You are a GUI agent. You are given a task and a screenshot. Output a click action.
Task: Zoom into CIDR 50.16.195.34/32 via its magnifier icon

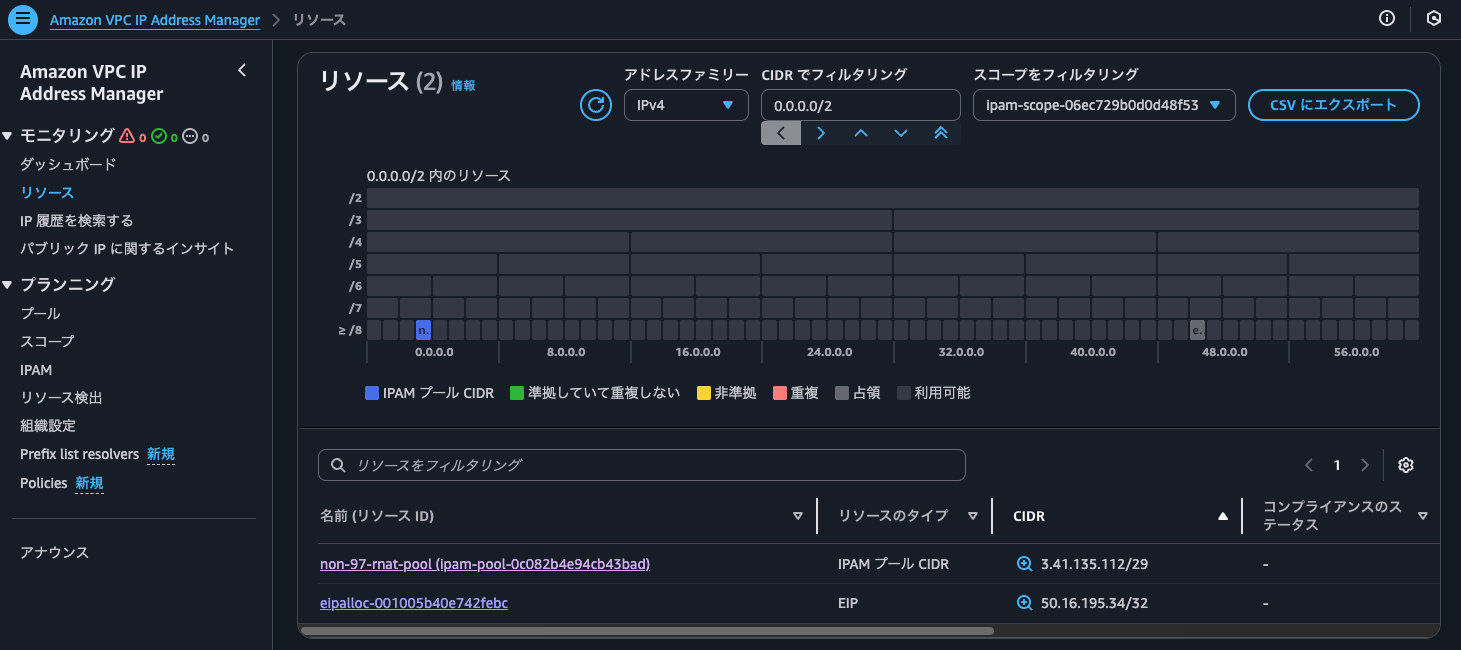(x=1024, y=602)
